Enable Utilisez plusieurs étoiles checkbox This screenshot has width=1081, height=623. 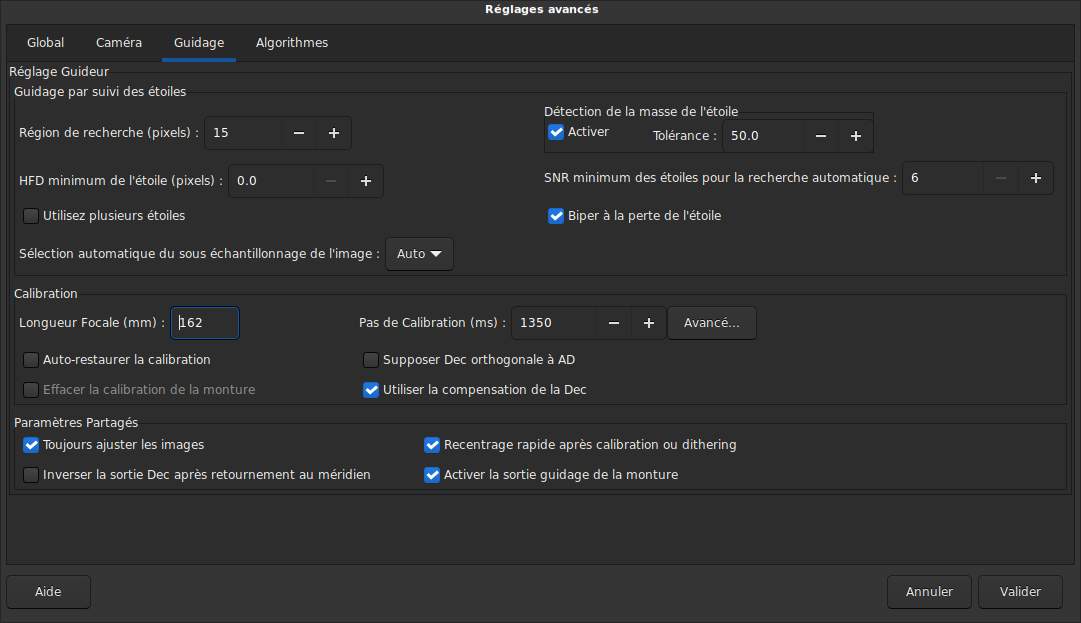[x=31, y=215]
